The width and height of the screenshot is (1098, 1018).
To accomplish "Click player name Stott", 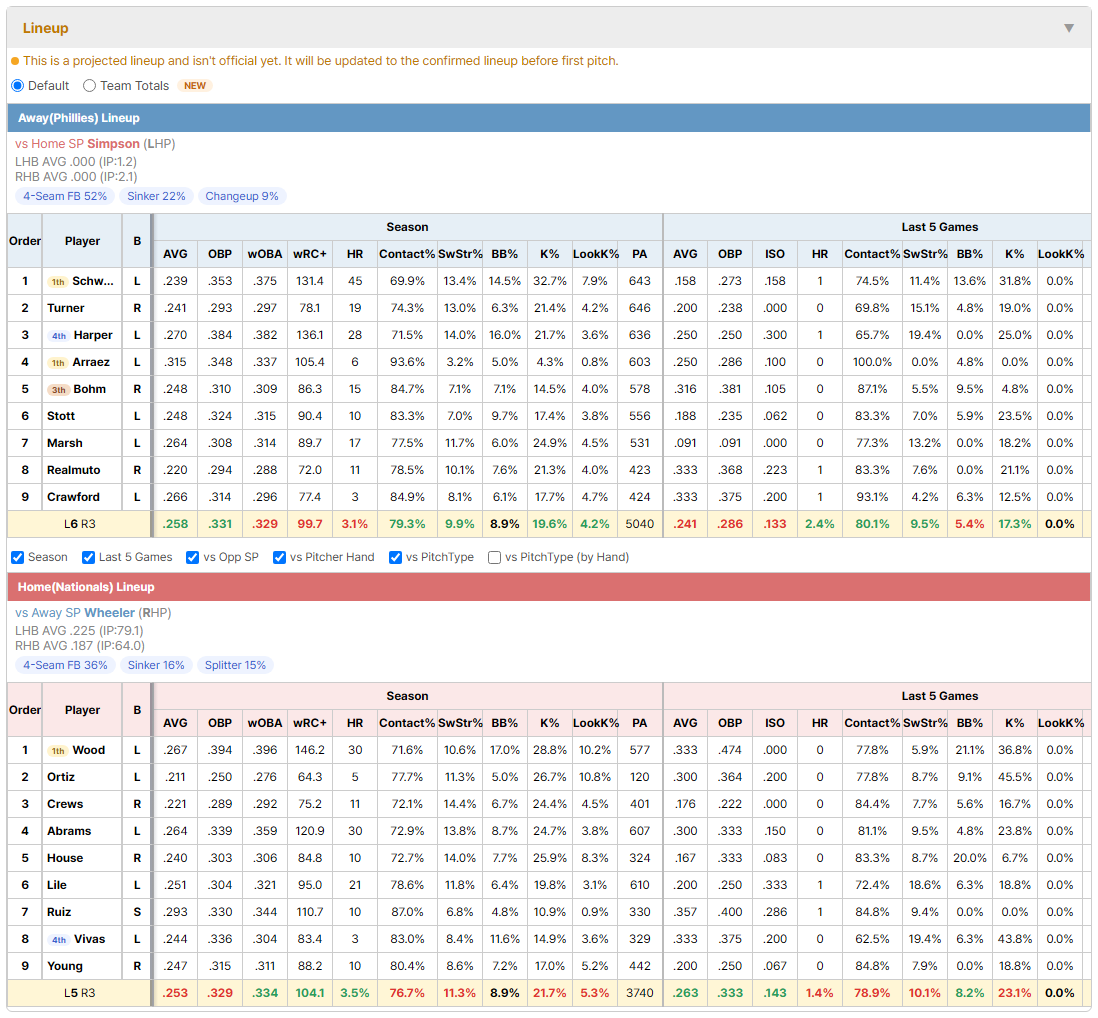I will pos(61,416).
